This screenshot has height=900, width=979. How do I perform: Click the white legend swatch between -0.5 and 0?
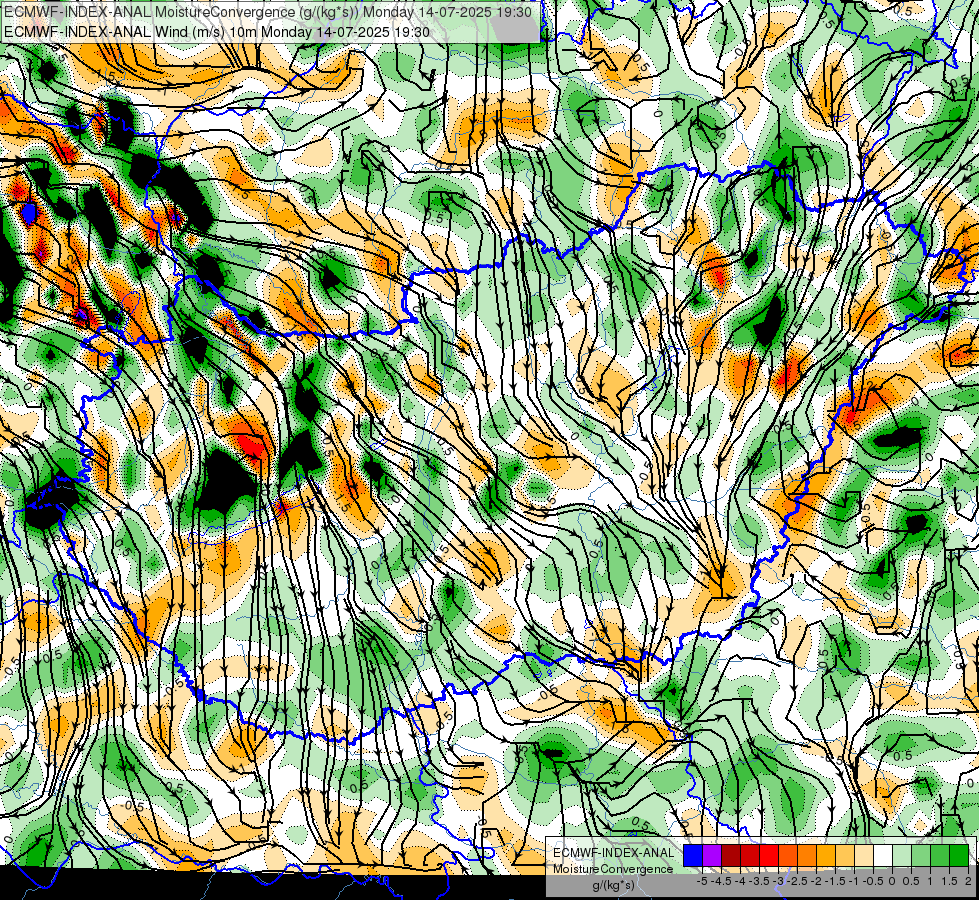pos(883,856)
